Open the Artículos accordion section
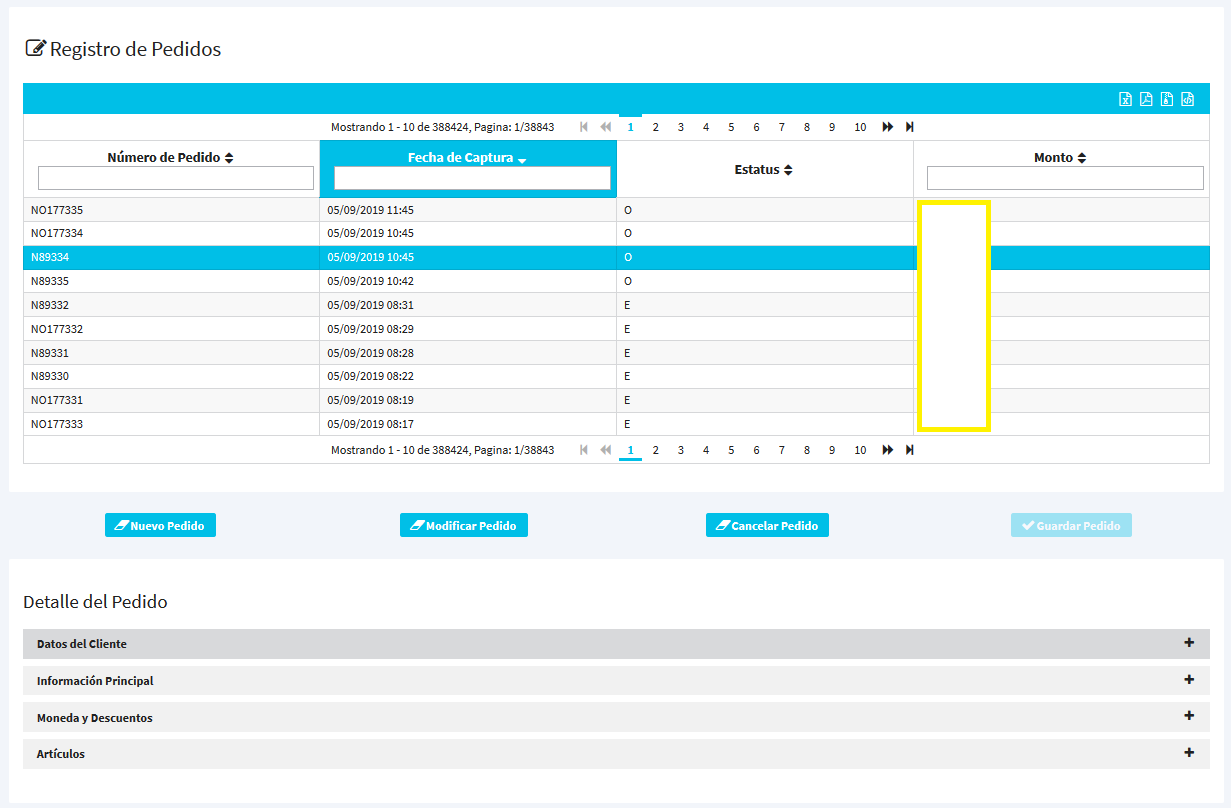The image size is (1231, 808). pyautogui.click(x=1189, y=753)
